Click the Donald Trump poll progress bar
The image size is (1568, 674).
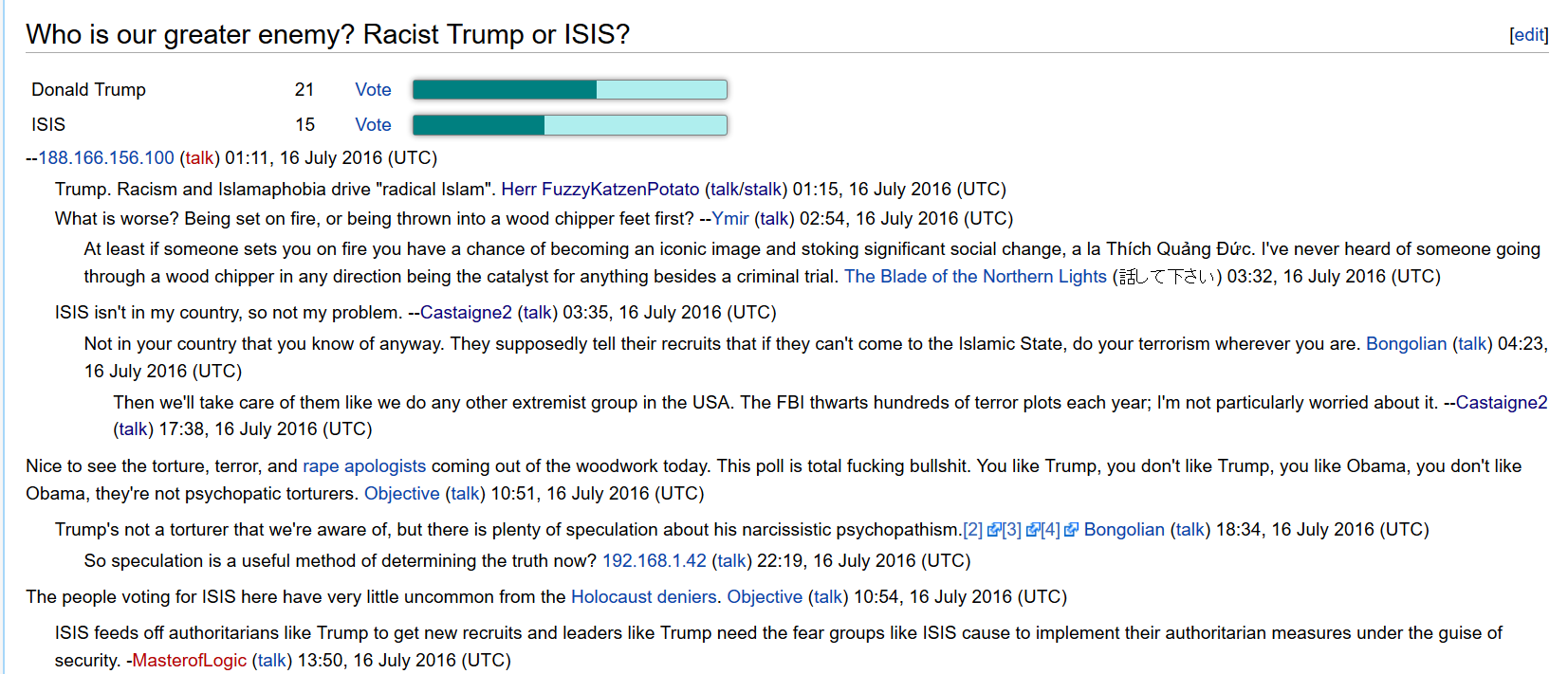click(570, 89)
